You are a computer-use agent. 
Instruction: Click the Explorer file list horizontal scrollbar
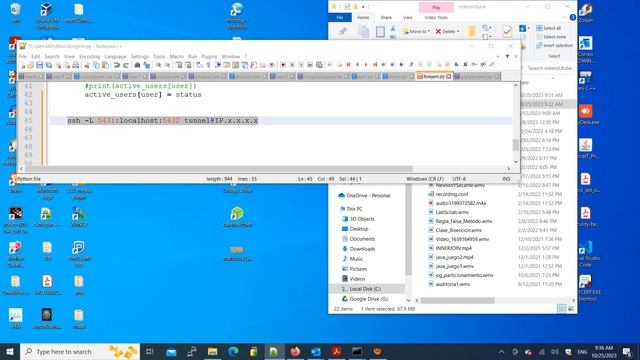click(x=458, y=300)
